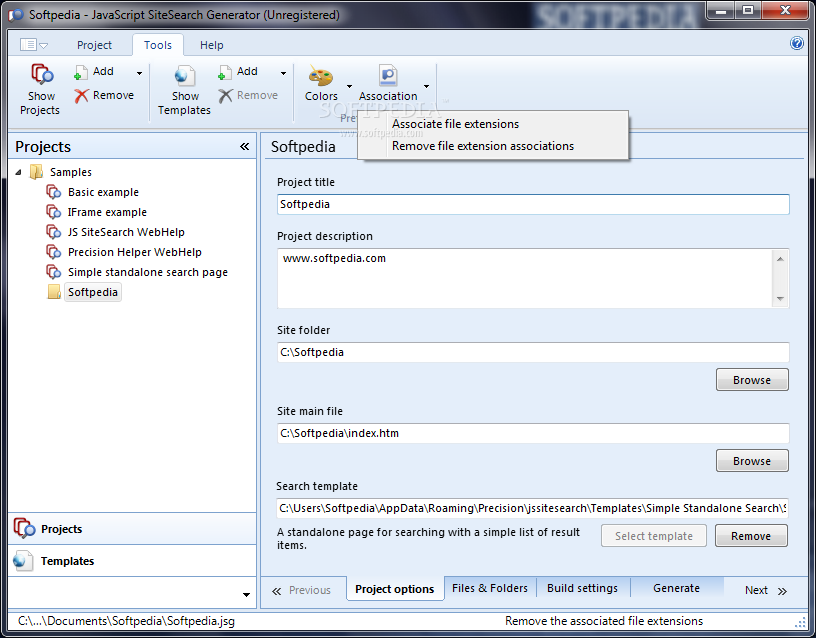Image resolution: width=816 pixels, height=638 pixels.
Task: Expand the project Add dropdown arrow
Action: click(139, 73)
